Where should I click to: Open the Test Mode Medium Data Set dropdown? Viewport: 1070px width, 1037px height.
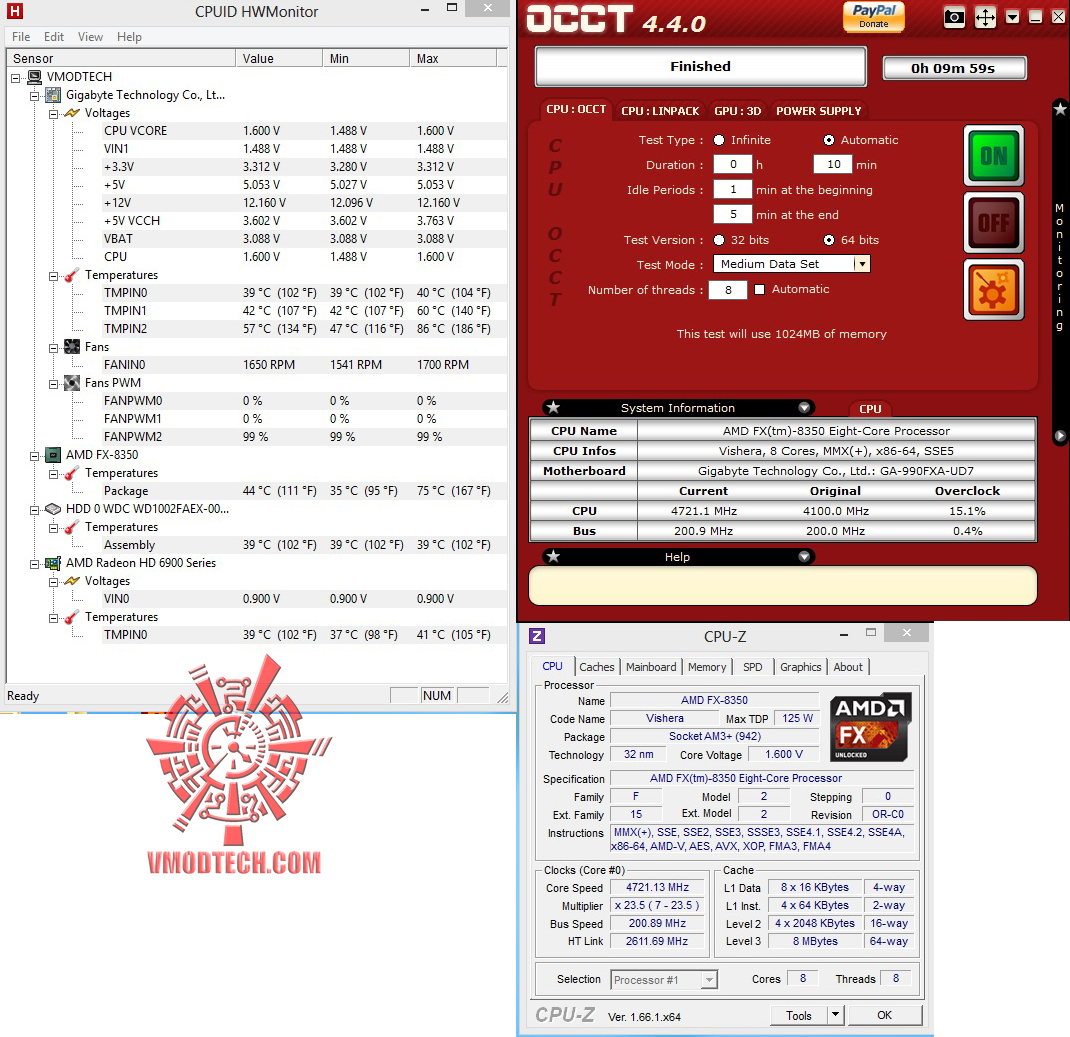[x=862, y=264]
